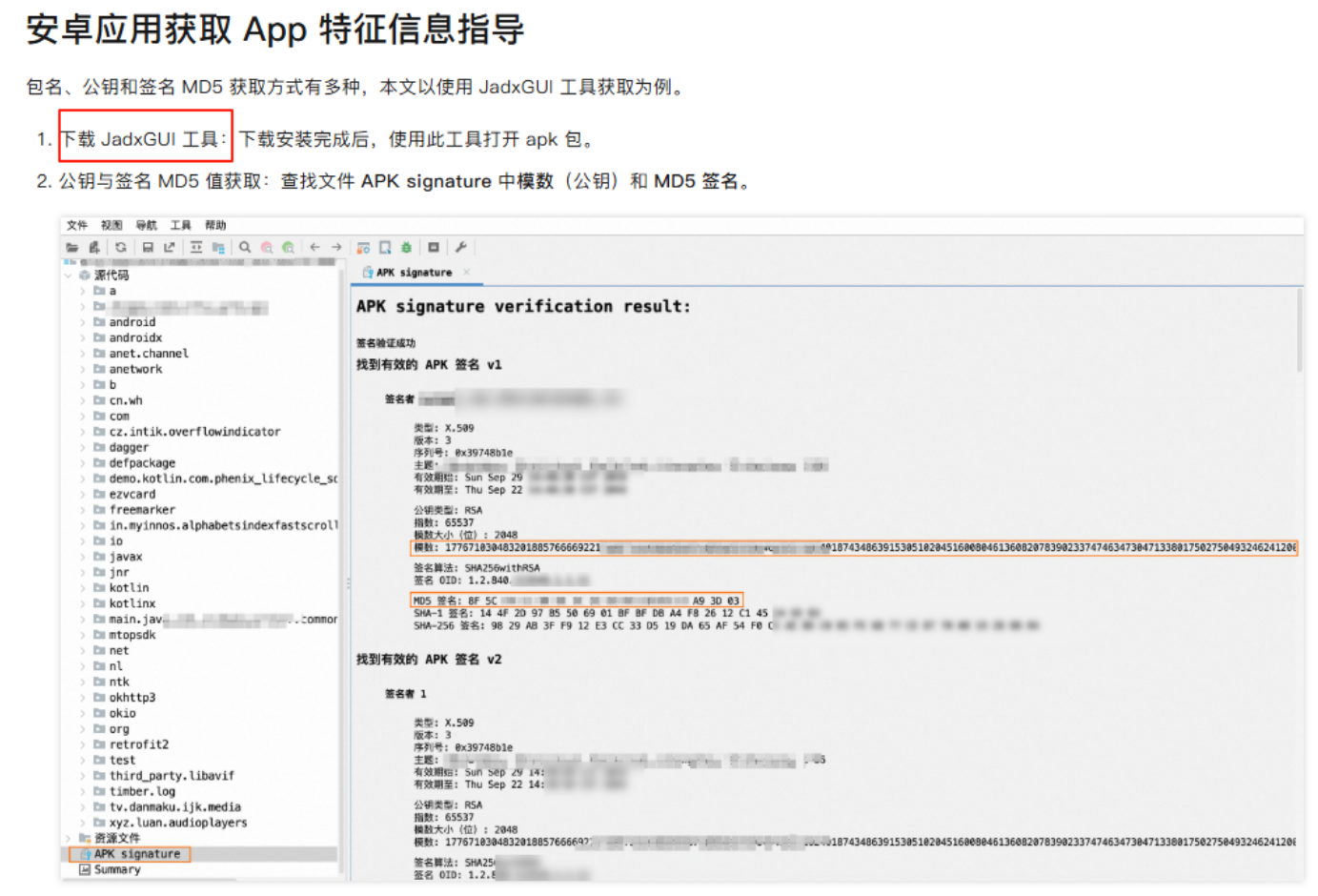This screenshot has width=1318, height=896.
Task: Switch to the APK signature tab
Action: (x=415, y=272)
